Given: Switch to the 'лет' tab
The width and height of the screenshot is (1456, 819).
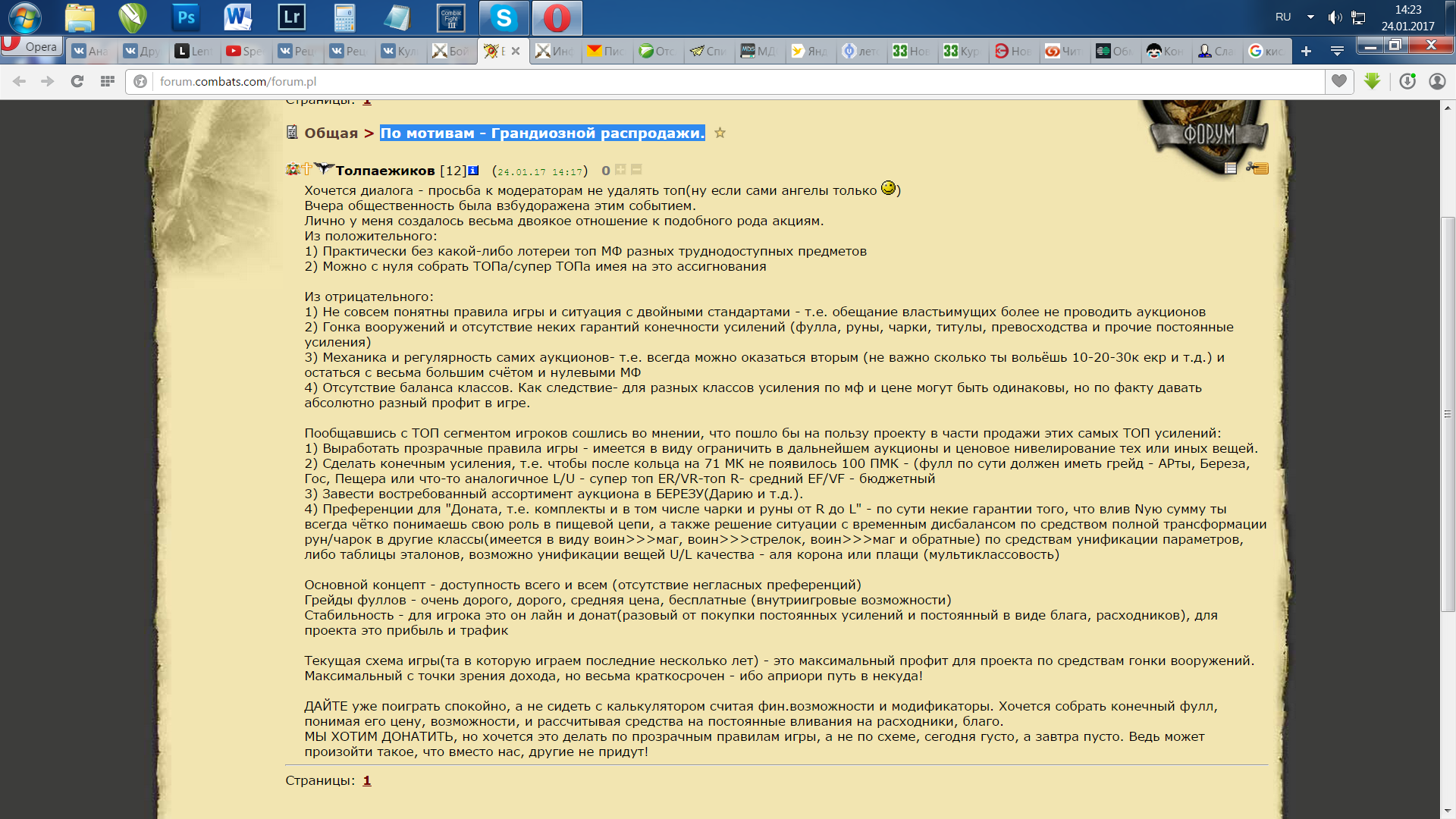Looking at the screenshot, I should pyautogui.click(x=862, y=51).
